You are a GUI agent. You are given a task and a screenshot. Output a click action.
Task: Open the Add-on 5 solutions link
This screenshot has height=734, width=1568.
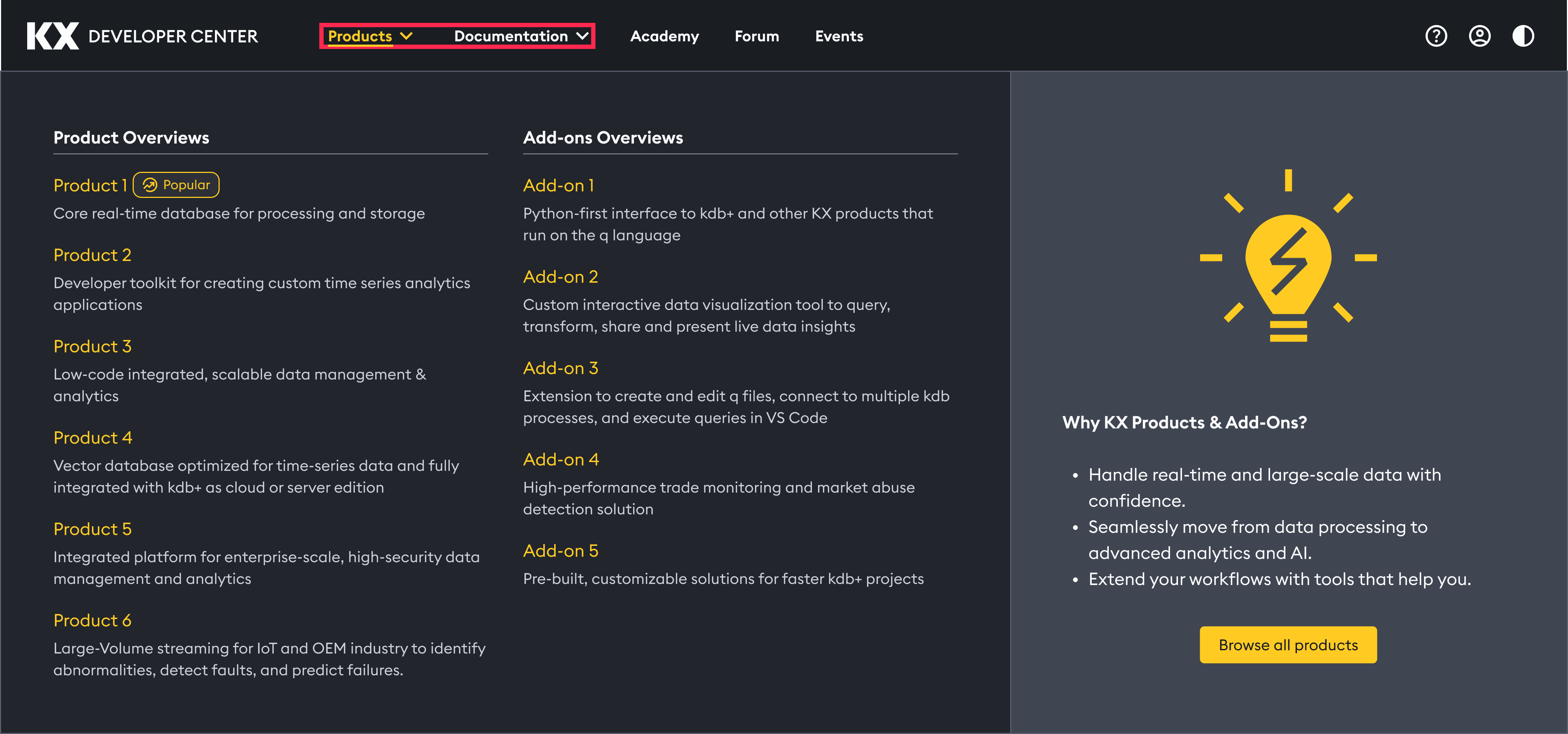(561, 550)
